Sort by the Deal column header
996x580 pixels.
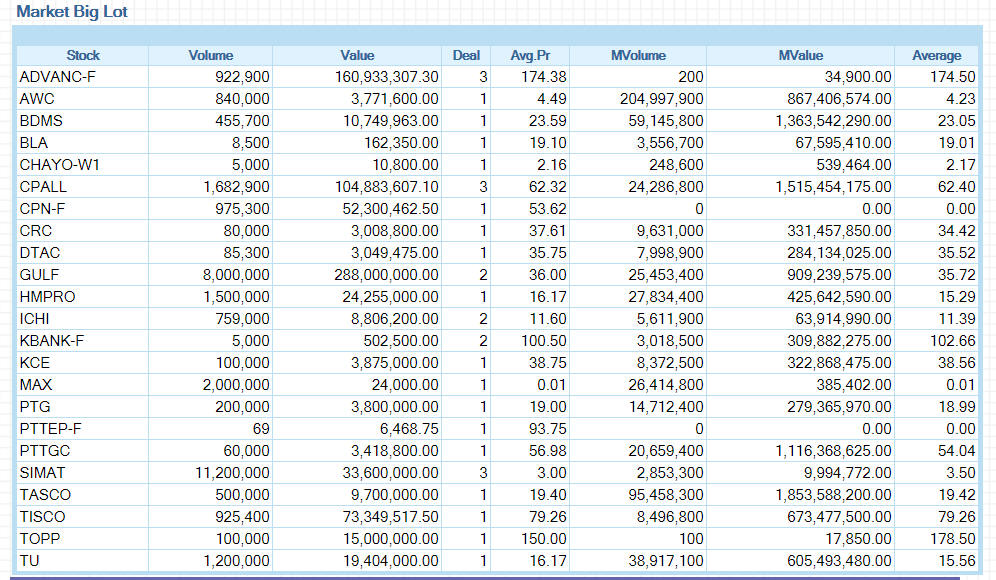click(466, 56)
